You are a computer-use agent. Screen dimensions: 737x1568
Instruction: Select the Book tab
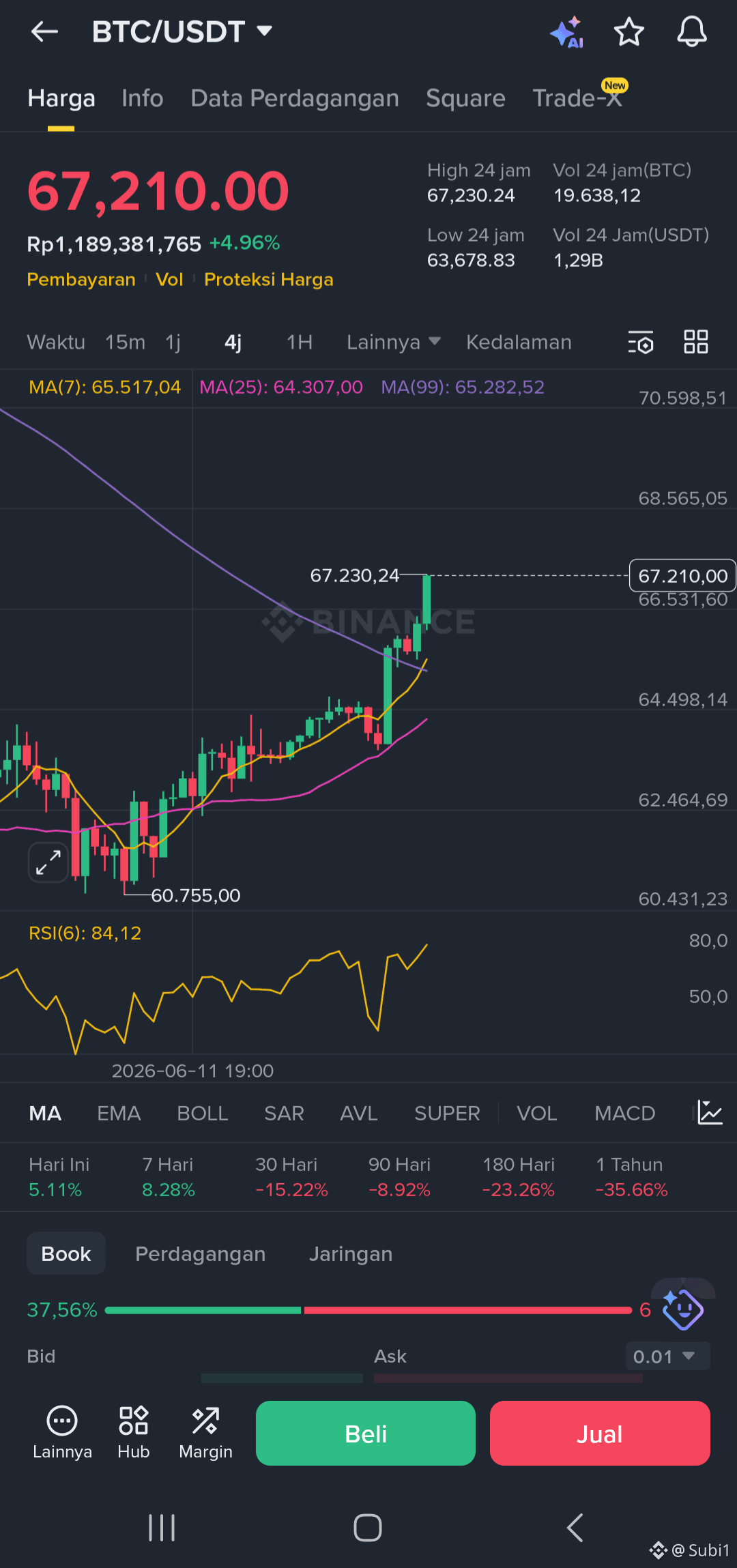[x=66, y=1253]
